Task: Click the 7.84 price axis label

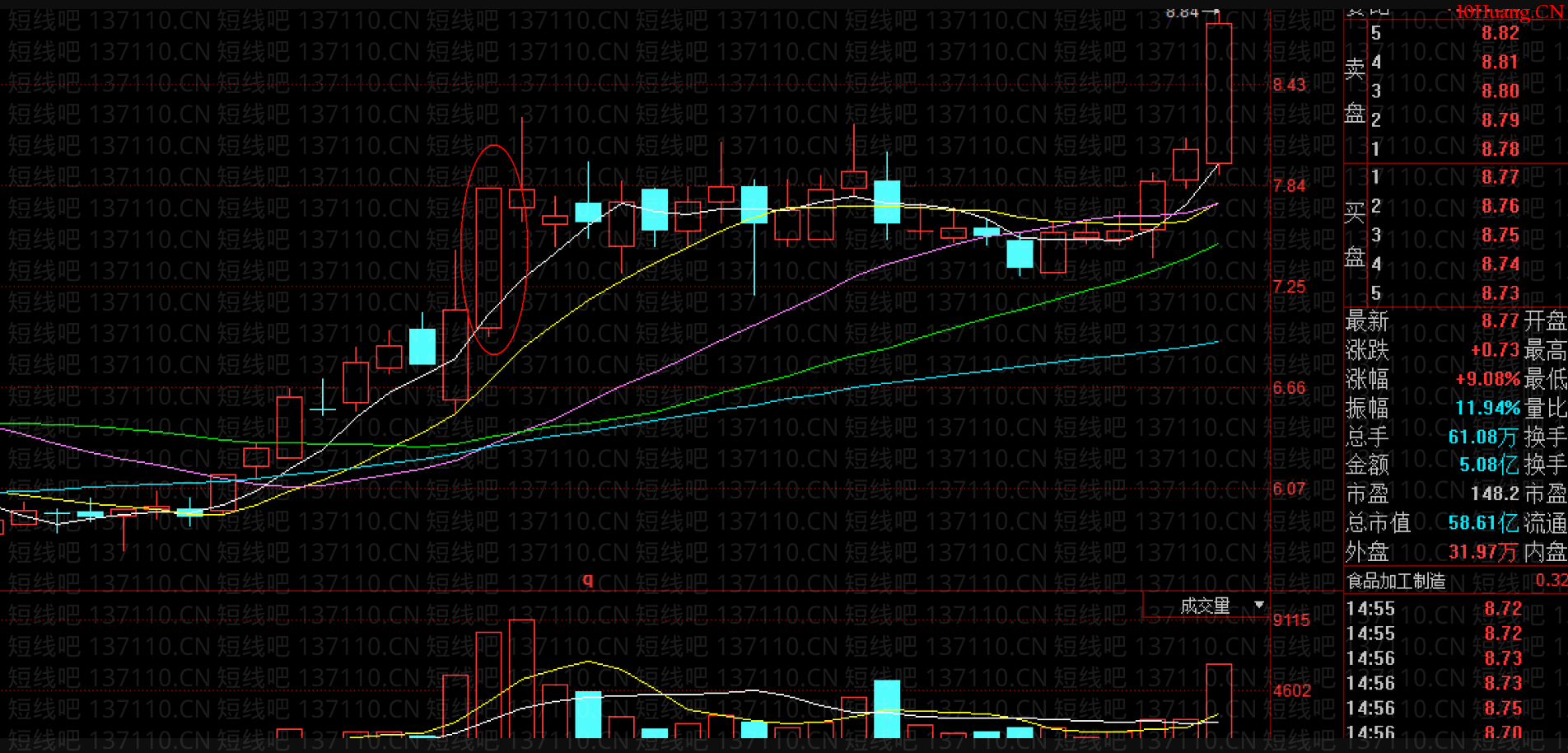Action: coord(1290,186)
